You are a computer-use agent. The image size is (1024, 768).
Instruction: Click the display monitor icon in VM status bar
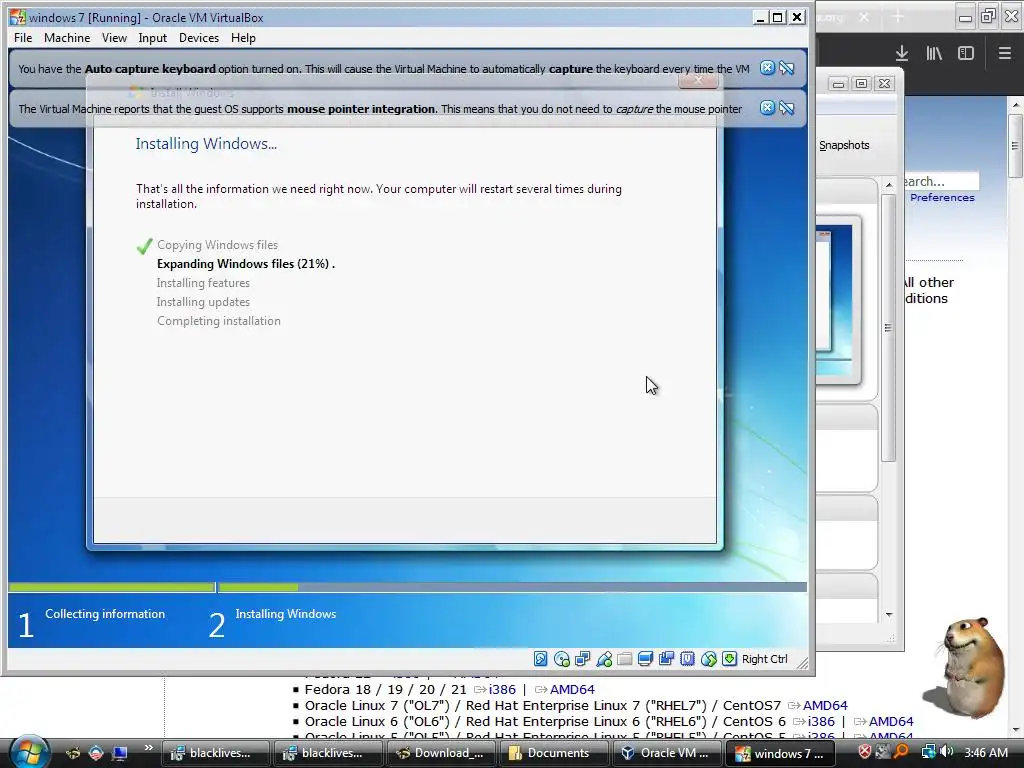645,659
